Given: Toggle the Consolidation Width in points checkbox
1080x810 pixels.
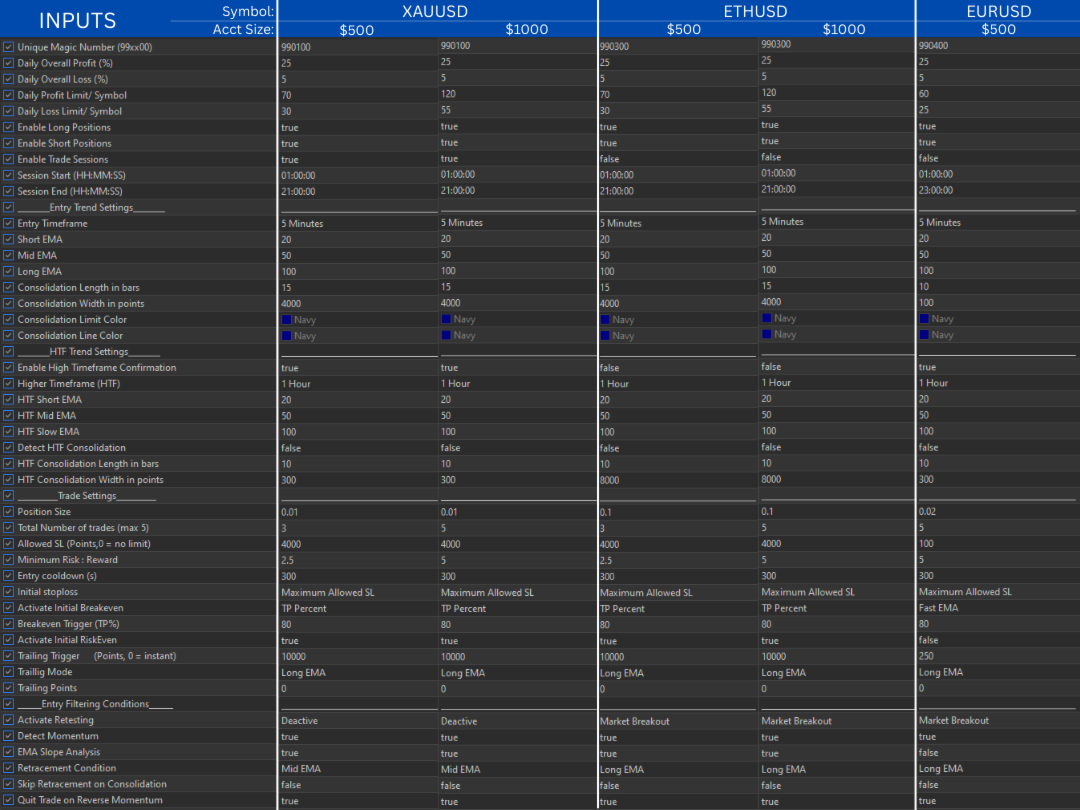Looking at the screenshot, I should tap(8, 303).
